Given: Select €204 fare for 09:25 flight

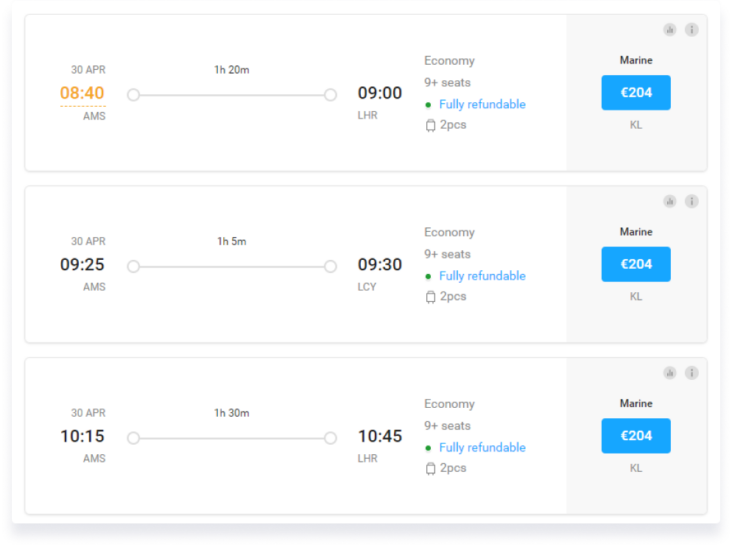Looking at the screenshot, I should click(635, 264).
